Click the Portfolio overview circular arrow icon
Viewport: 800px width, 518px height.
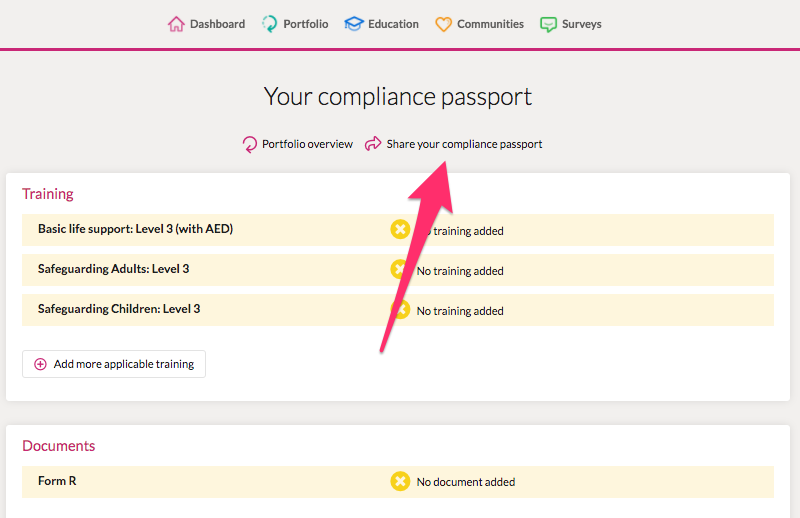249,144
